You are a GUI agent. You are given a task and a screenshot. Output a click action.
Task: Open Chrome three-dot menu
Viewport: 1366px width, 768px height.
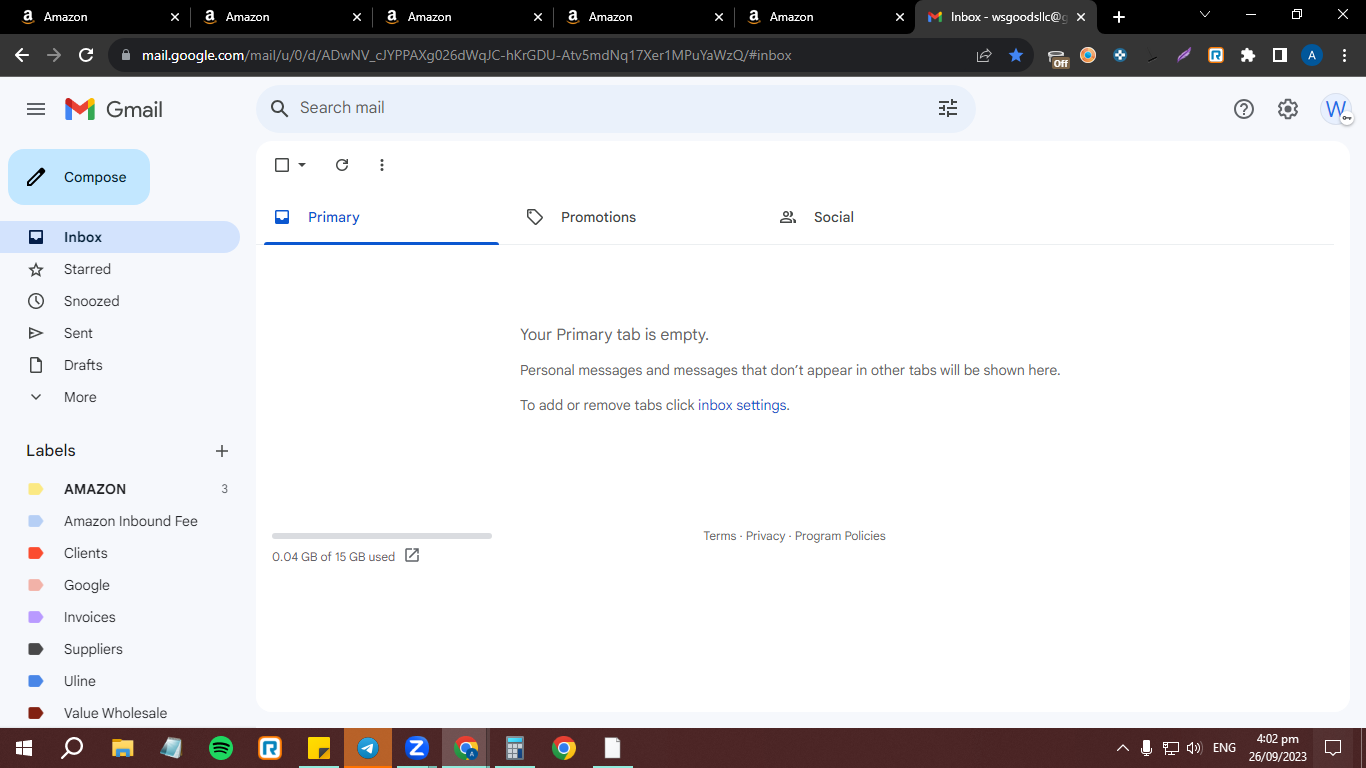pos(1344,55)
